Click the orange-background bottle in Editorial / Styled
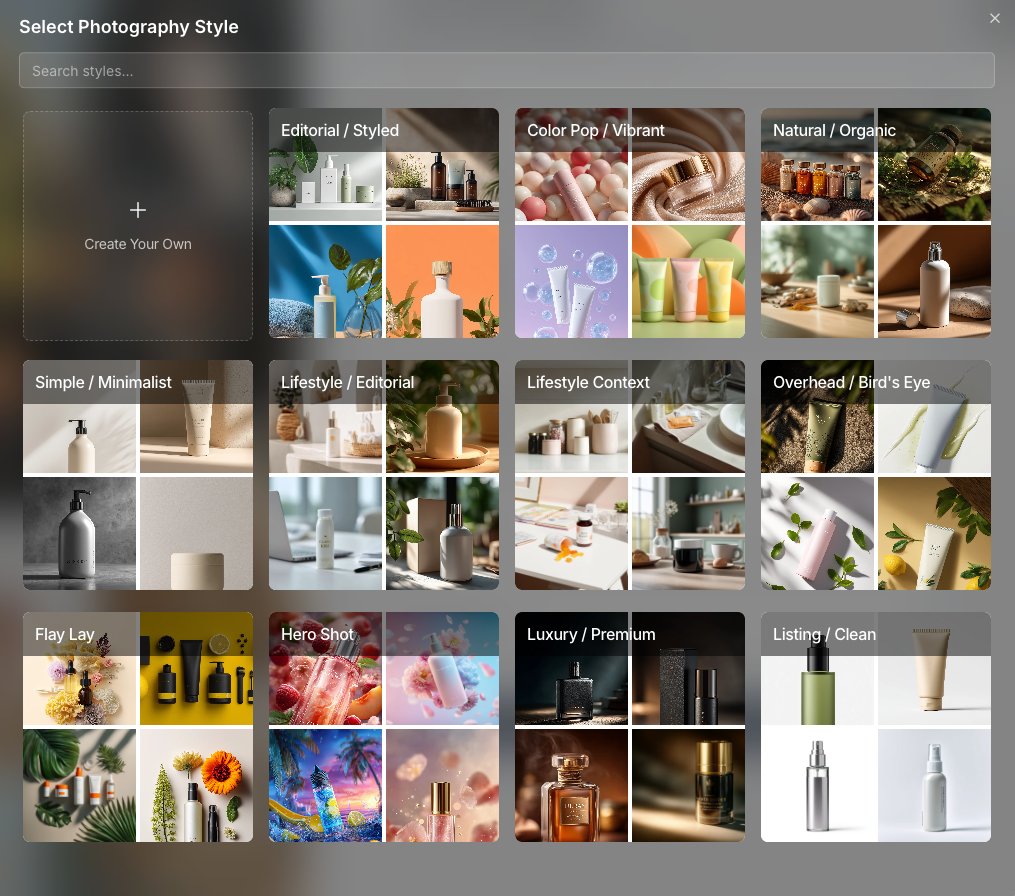 pos(442,281)
